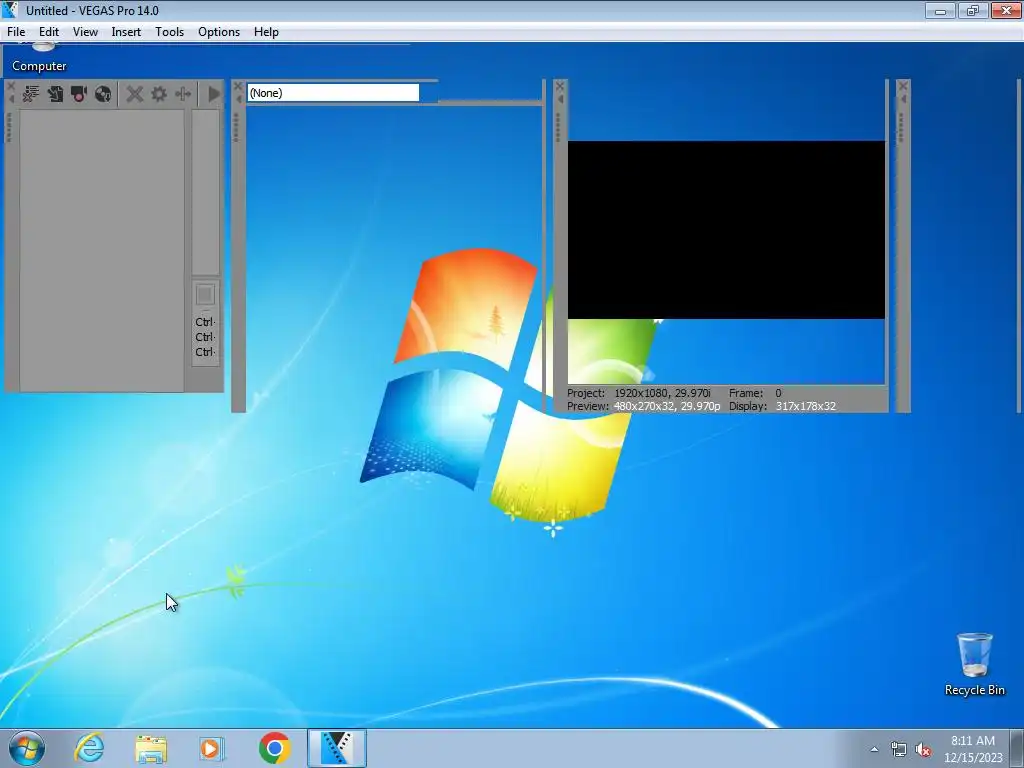Open the View menu

(x=85, y=31)
